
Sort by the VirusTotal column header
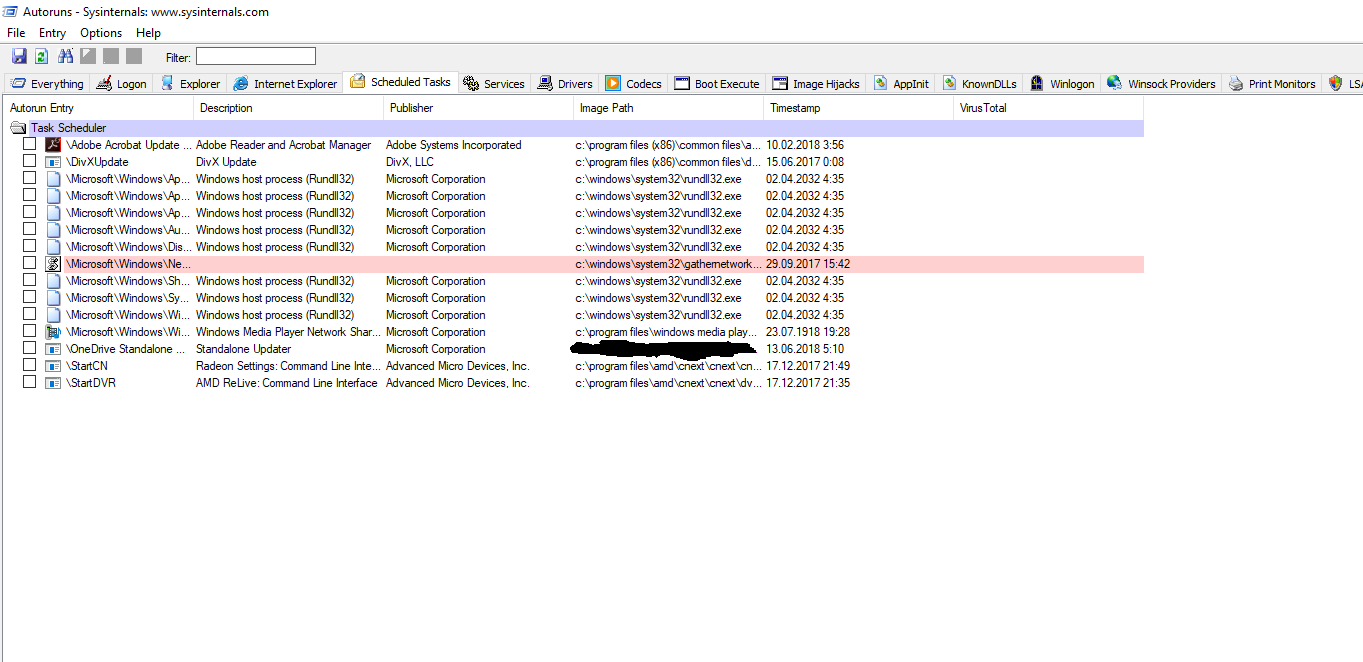pyautogui.click(x=1048, y=108)
